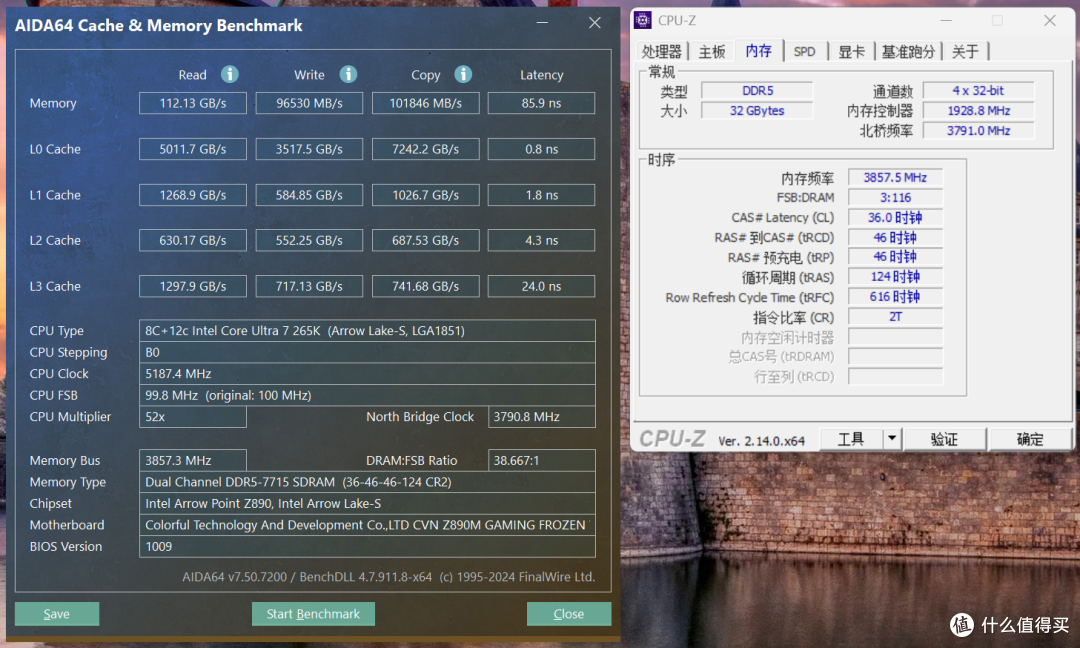Click L0 Cache Read value 5011.7 GB/s
This screenshot has height=648, width=1080.
(193, 149)
